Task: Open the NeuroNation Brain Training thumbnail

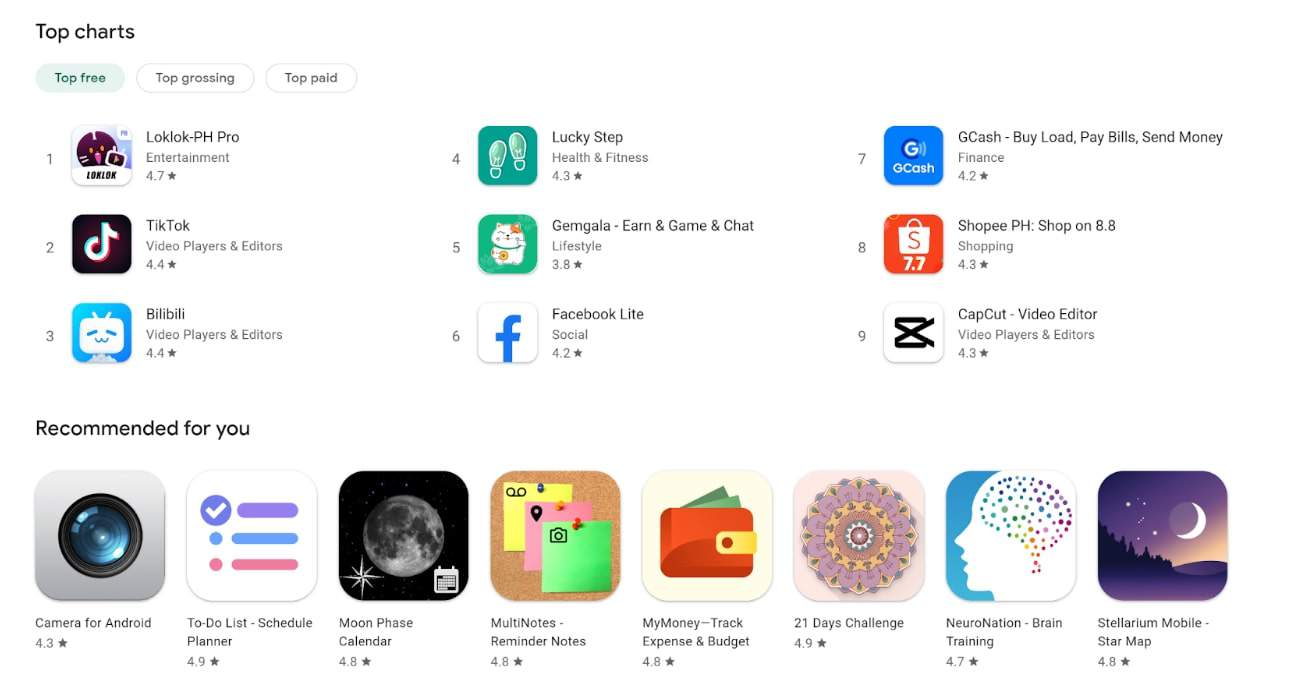Action: coord(1011,536)
